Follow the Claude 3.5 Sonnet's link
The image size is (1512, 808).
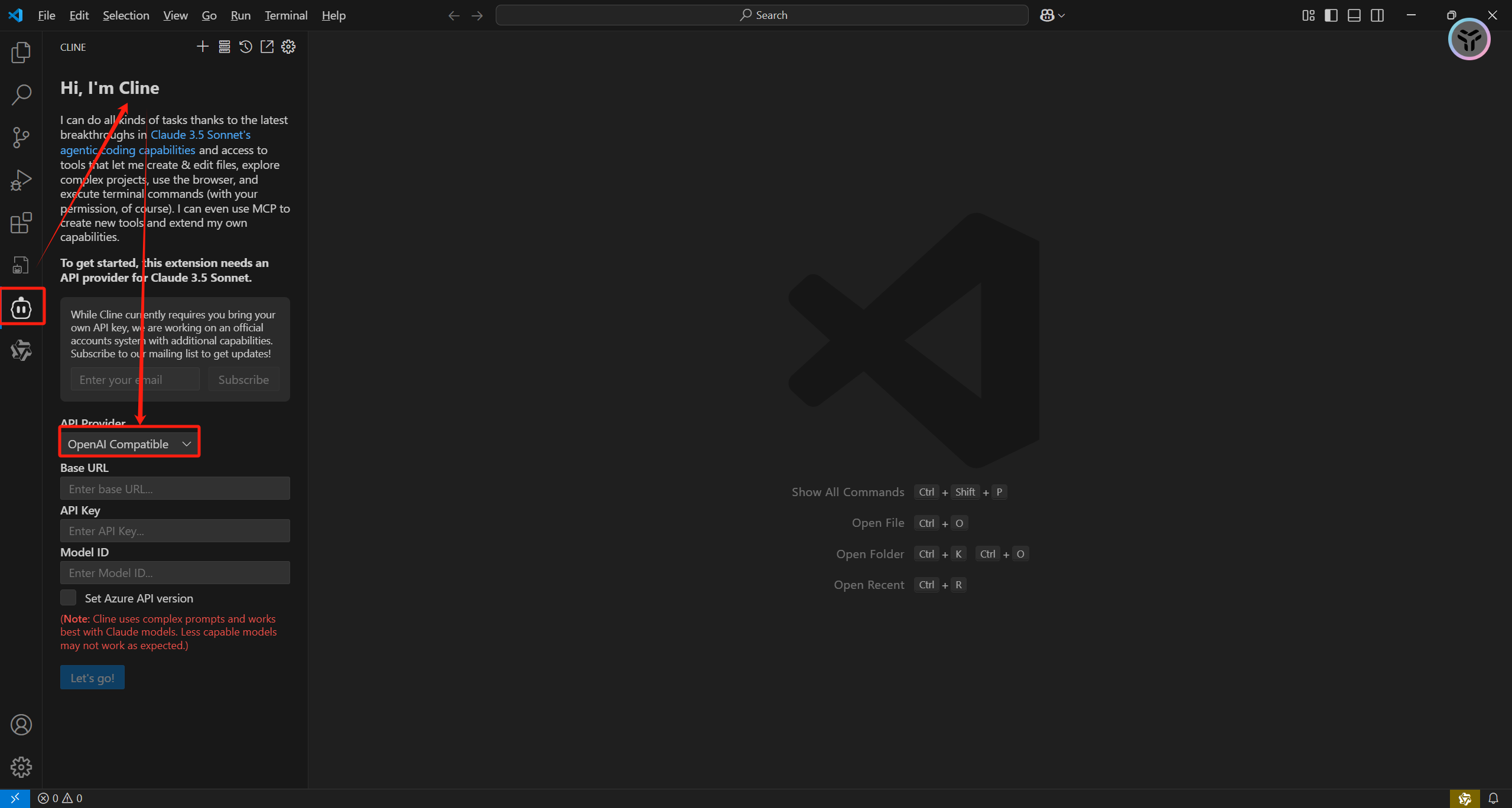coord(200,135)
